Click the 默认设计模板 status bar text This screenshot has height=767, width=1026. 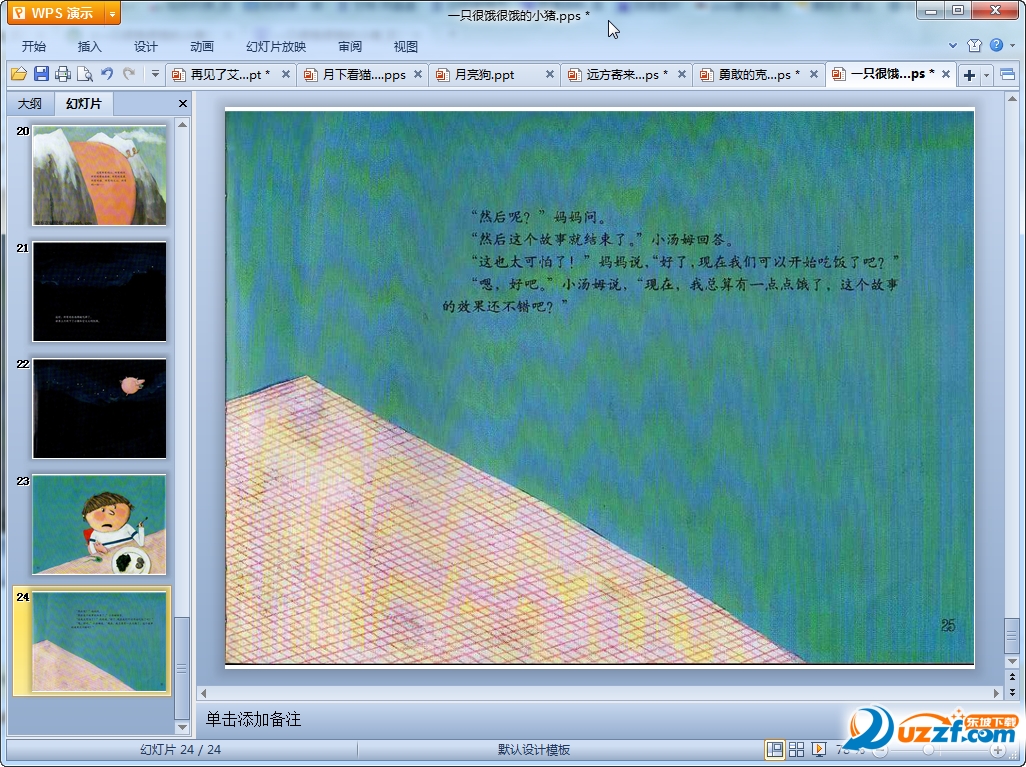[x=533, y=749]
